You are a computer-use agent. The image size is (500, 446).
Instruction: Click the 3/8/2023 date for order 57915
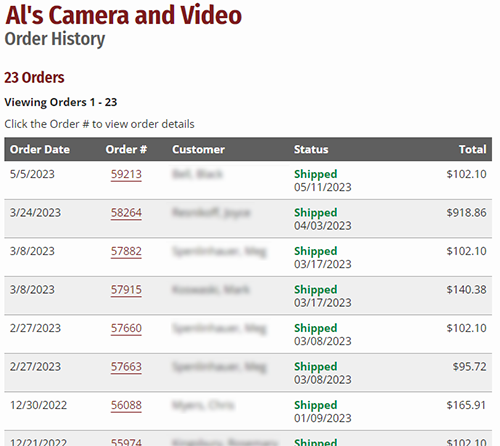(32, 290)
